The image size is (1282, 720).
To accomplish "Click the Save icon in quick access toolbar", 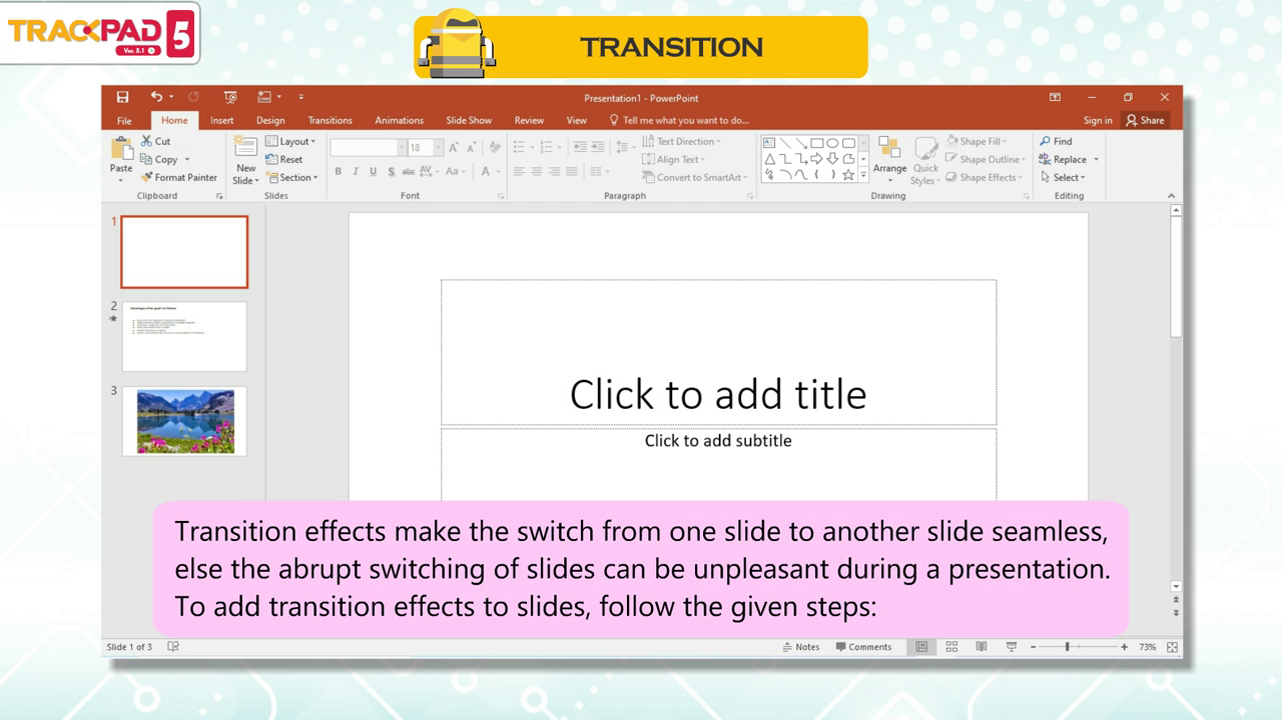I will click(x=122, y=97).
